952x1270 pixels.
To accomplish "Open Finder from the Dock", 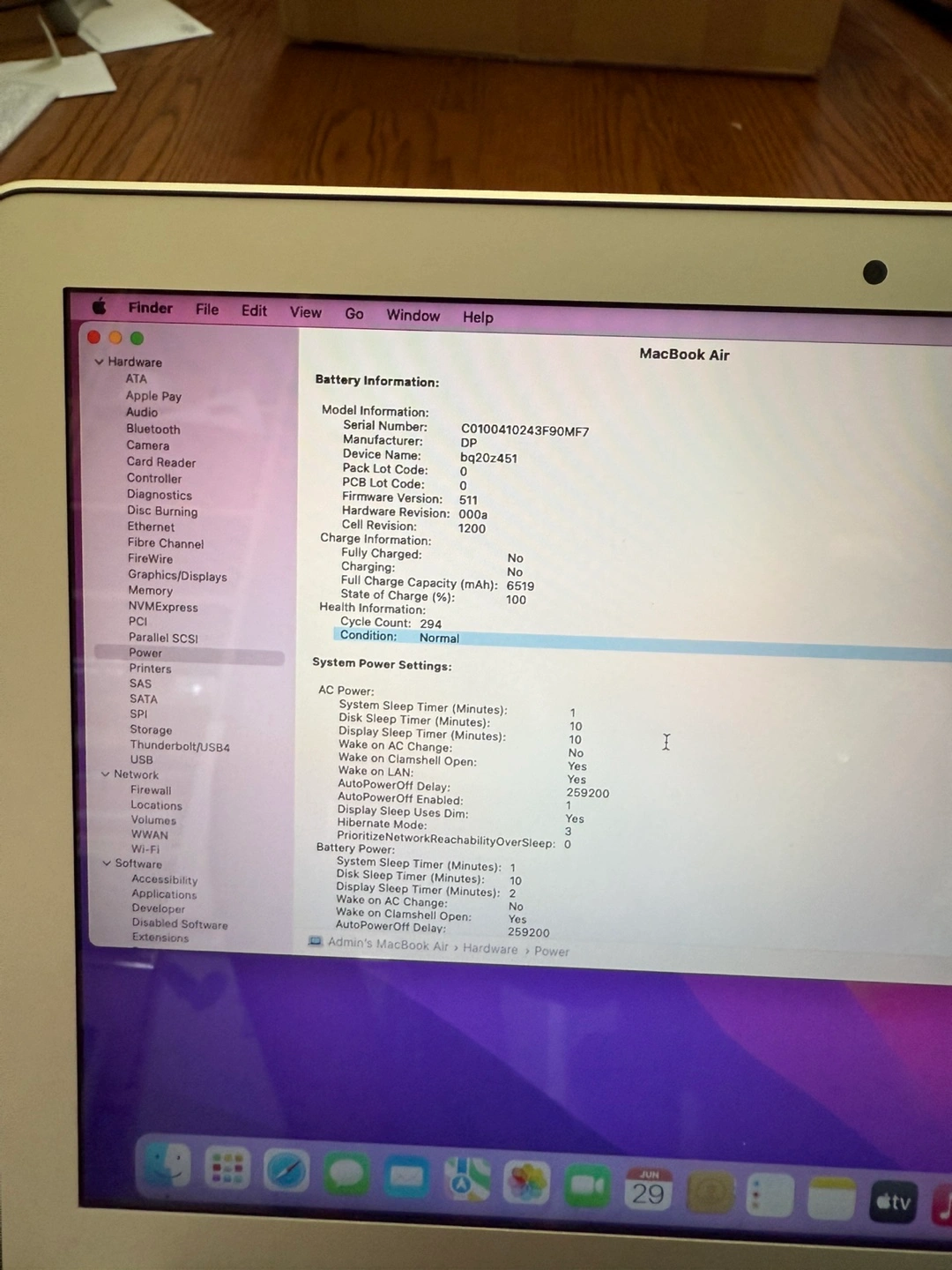I will point(167,1166).
